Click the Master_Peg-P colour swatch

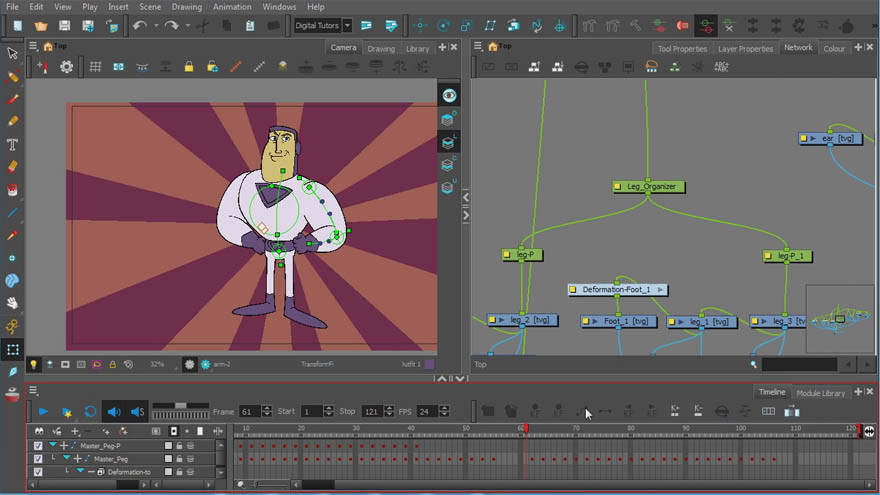[168, 446]
